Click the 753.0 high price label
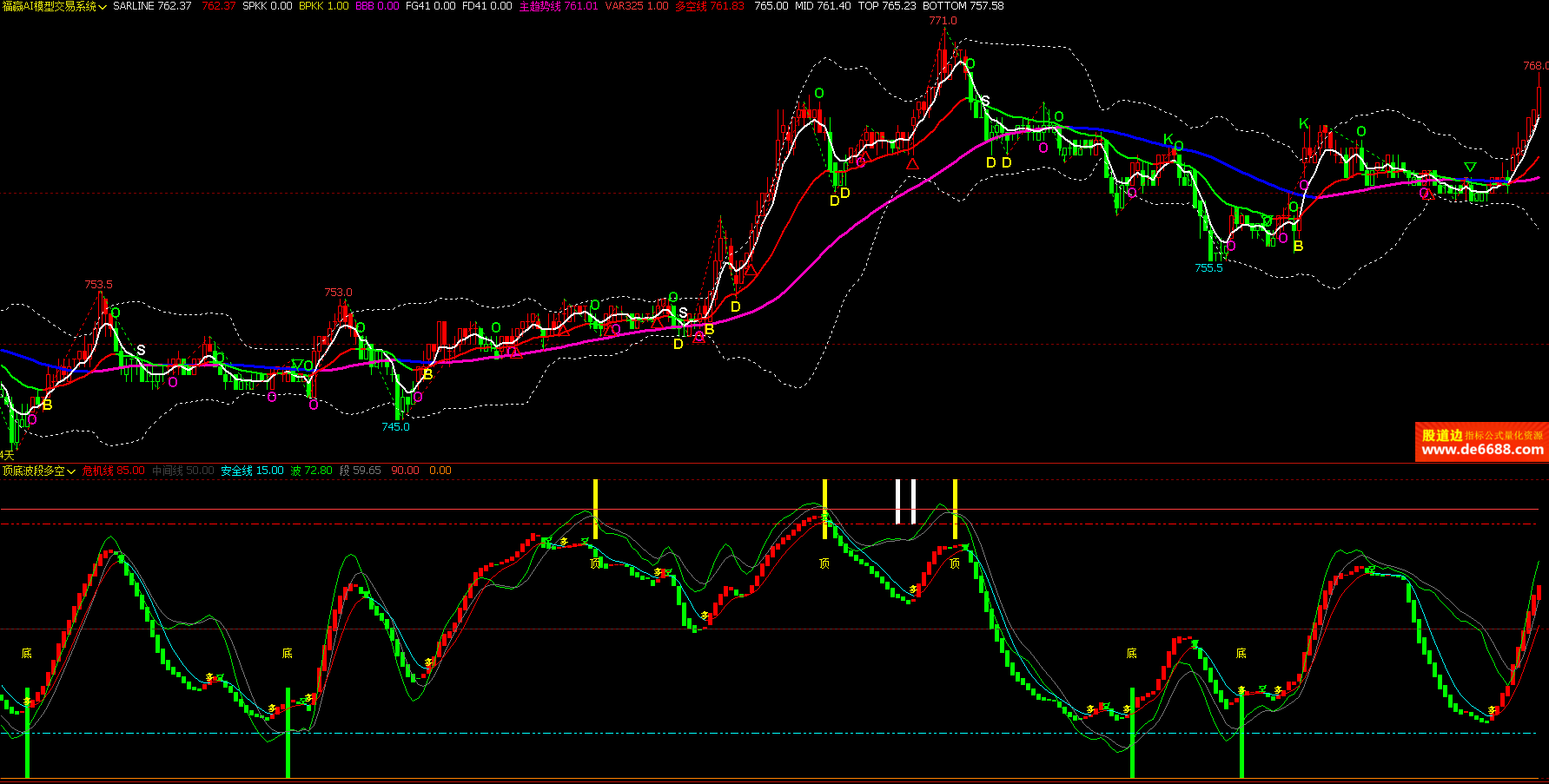 [x=338, y=293]
